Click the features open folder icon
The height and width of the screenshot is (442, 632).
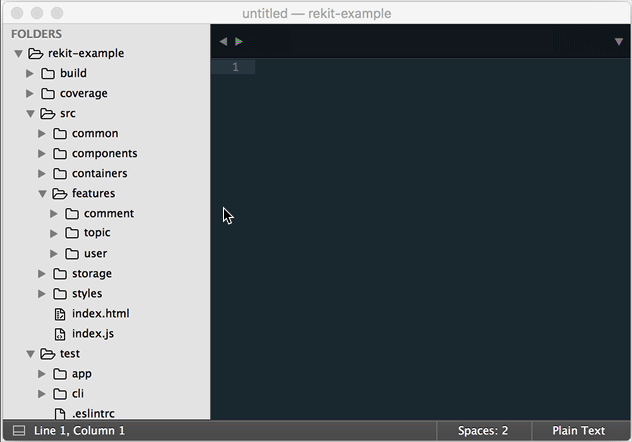(x=60, y=194)
